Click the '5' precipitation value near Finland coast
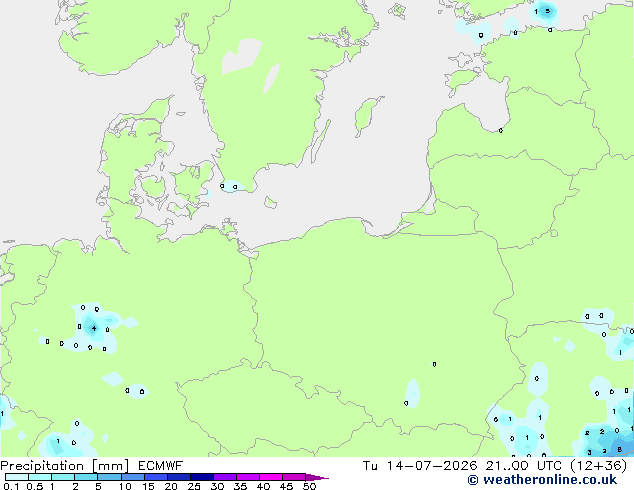 point(548,11)
